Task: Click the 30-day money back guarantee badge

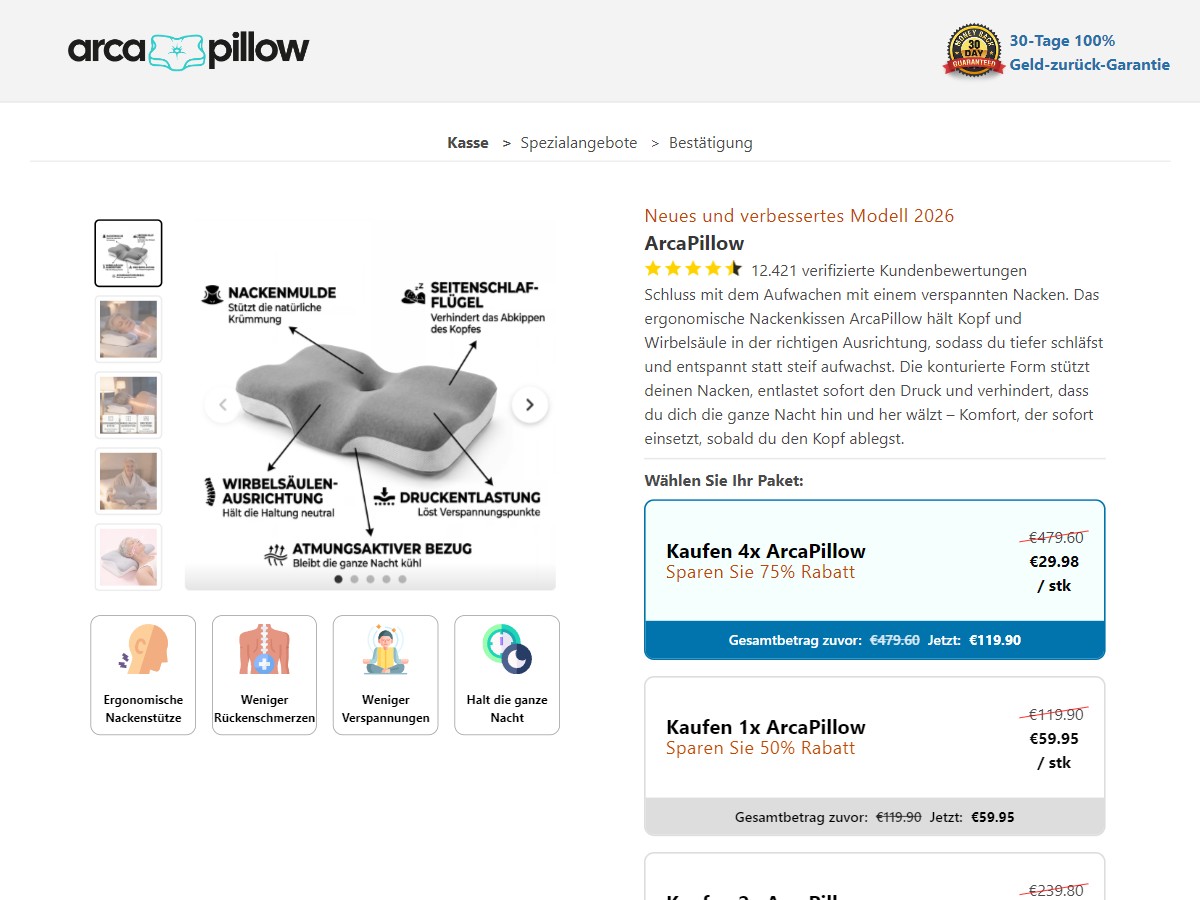Action: 973,50
